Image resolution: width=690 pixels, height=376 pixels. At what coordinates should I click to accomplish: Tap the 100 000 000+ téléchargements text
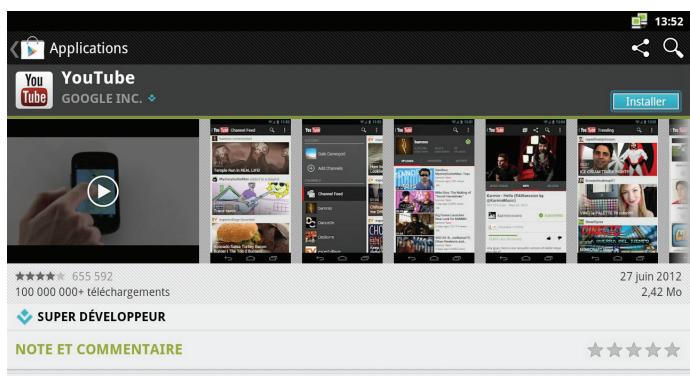click(x=92, y=292)
